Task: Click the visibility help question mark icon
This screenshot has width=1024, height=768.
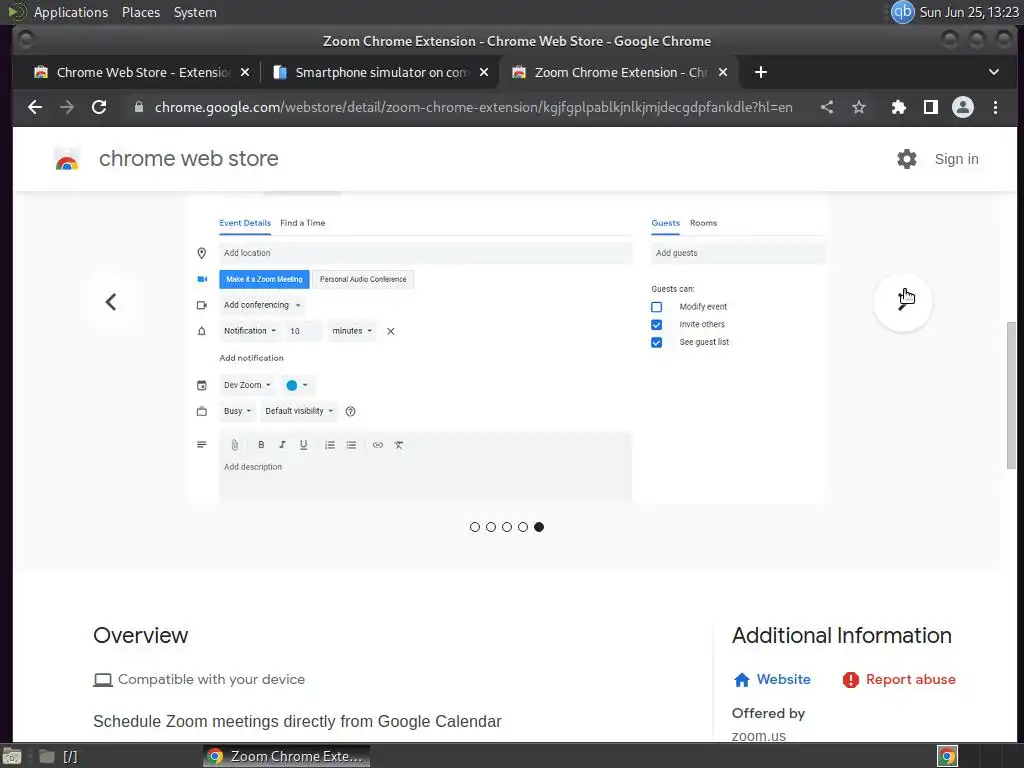Action: (351, 411)
